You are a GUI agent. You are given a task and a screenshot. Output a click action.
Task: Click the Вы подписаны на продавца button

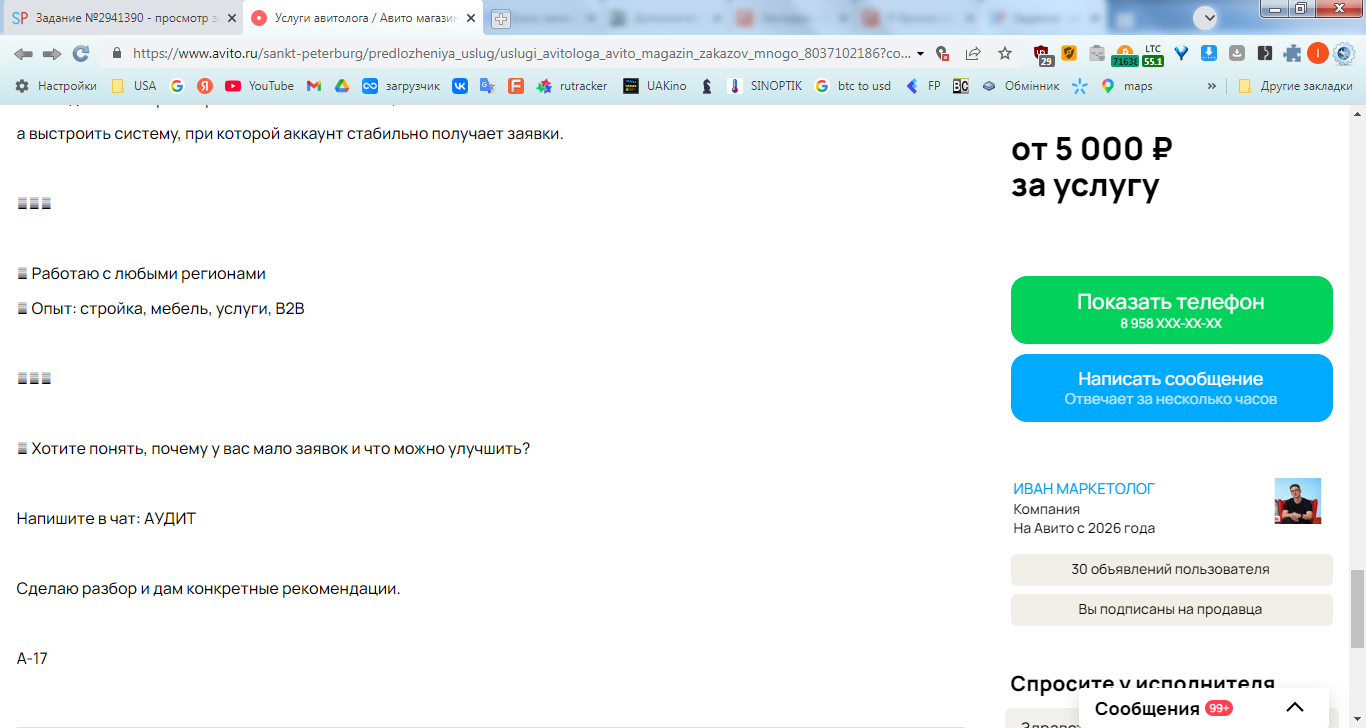(x=1172, y=610)
